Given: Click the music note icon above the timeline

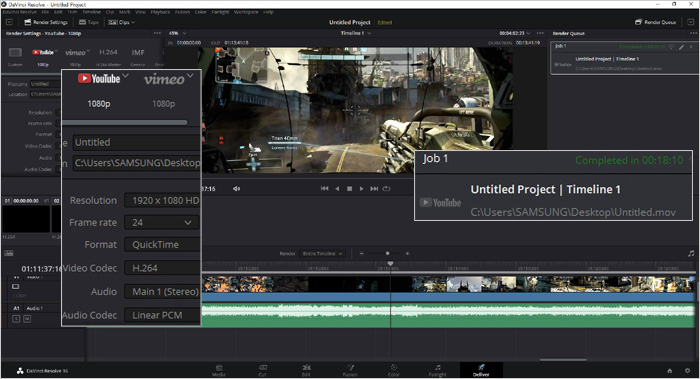Looking at the screenshot, I should (x=691, y=253).
